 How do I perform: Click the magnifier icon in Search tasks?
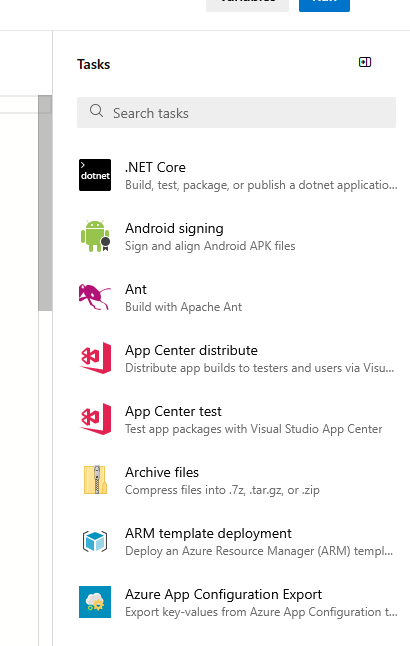point(96,111)
